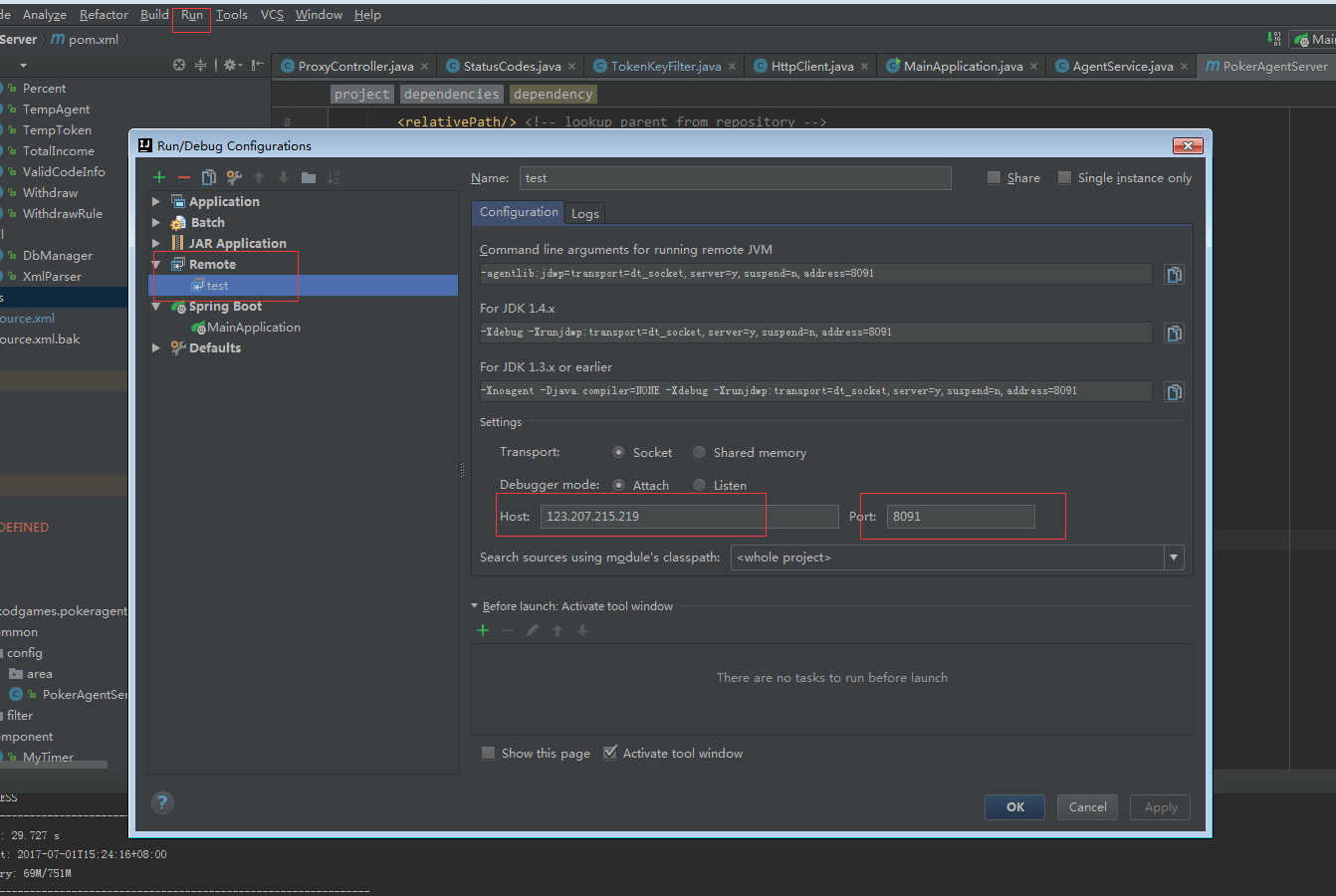The width and height of the screenshot is (1336, 896).
Task: Open the Run menu
Action: tap(191, 15)
